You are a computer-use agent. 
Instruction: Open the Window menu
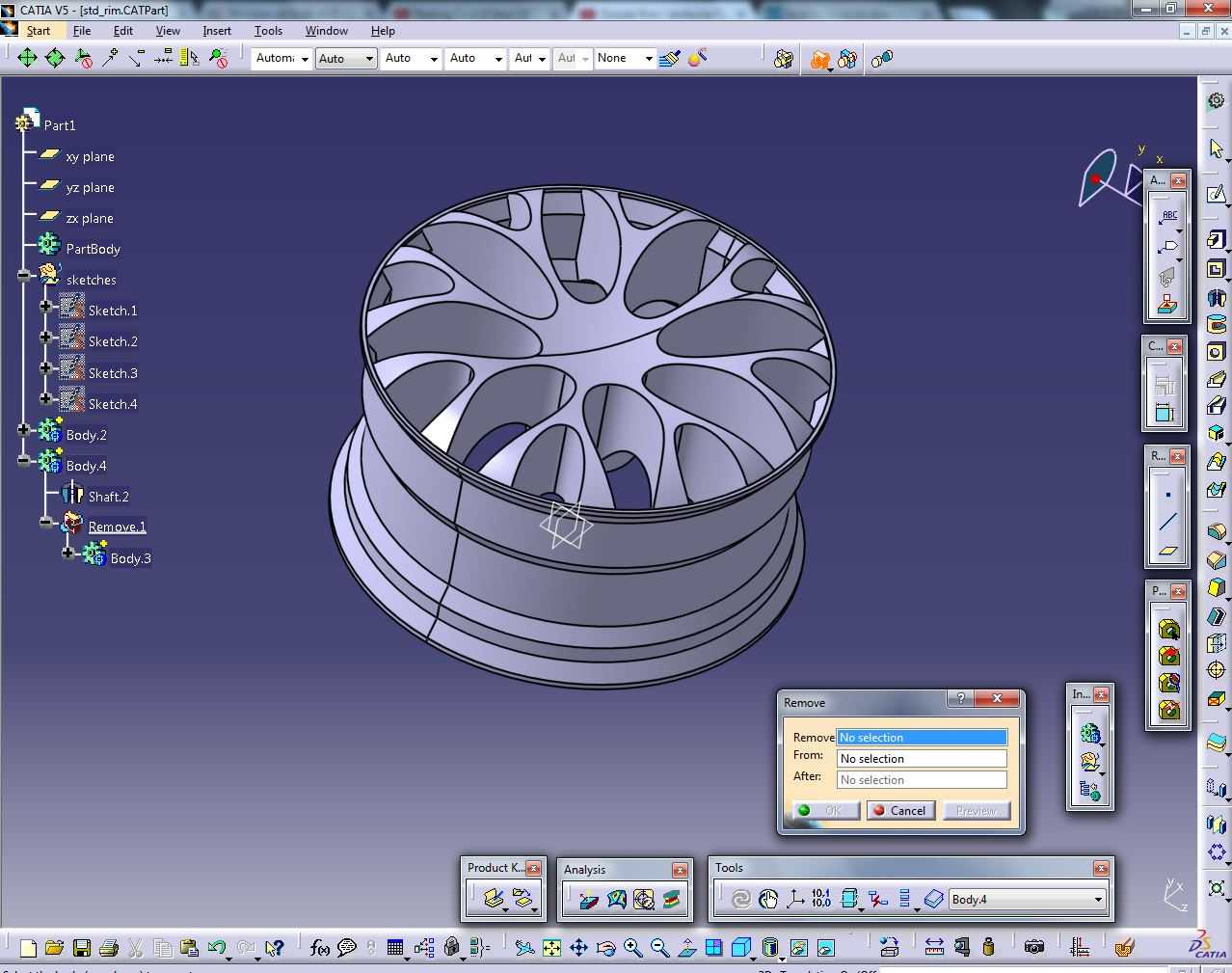click(327, 31)
